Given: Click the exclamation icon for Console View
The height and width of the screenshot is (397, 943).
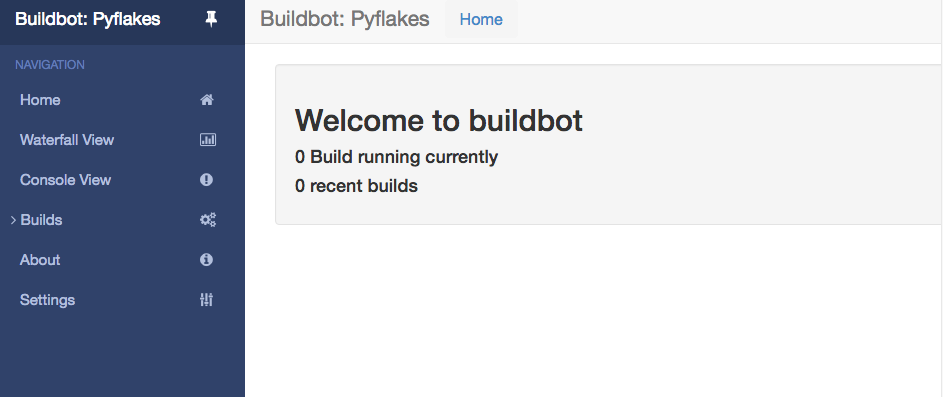Looking at the screenshot, I should 207,180.
